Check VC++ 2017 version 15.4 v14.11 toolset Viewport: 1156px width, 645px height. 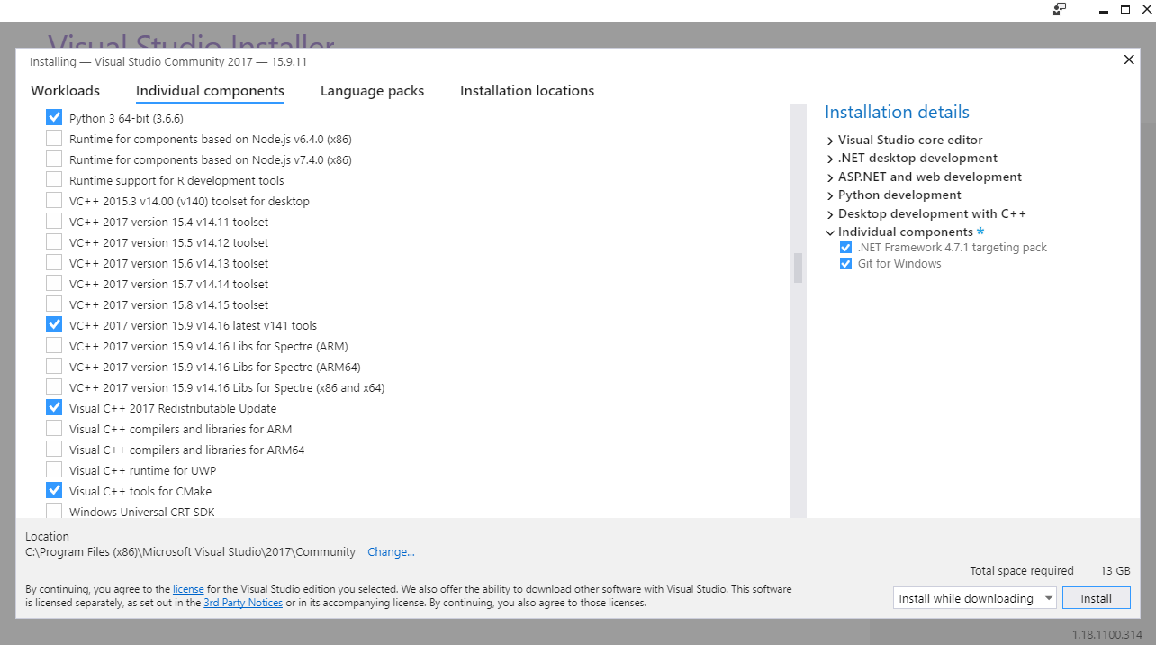tap(54, 221)
